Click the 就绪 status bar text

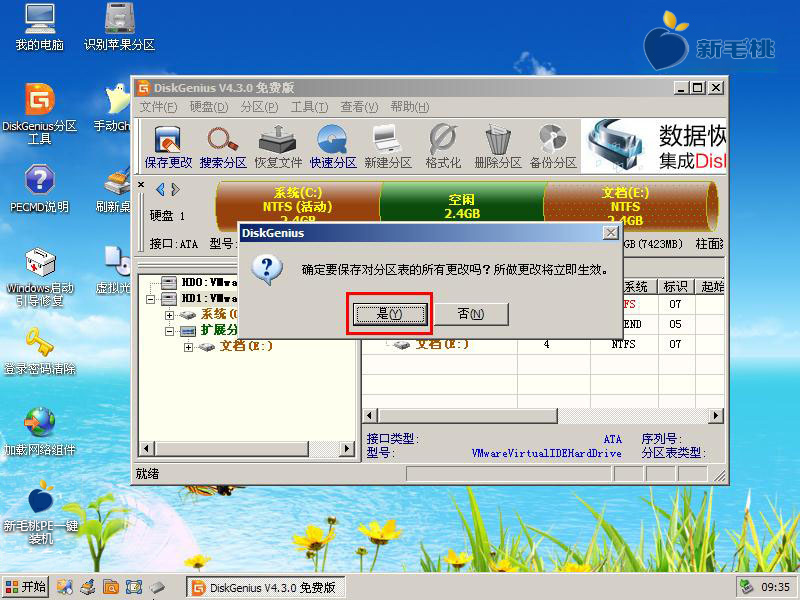tap(147, 474)
